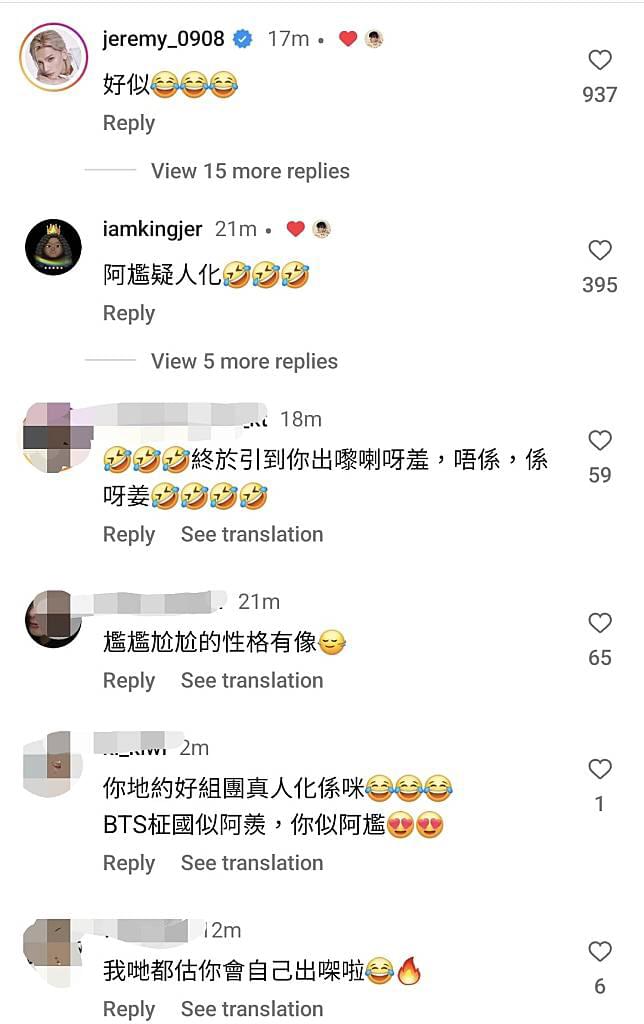The height and width of the screenshot is (1024, 644).
Task: Like jeremy_0908's comment with 937 likes
Action: point(600,60)
